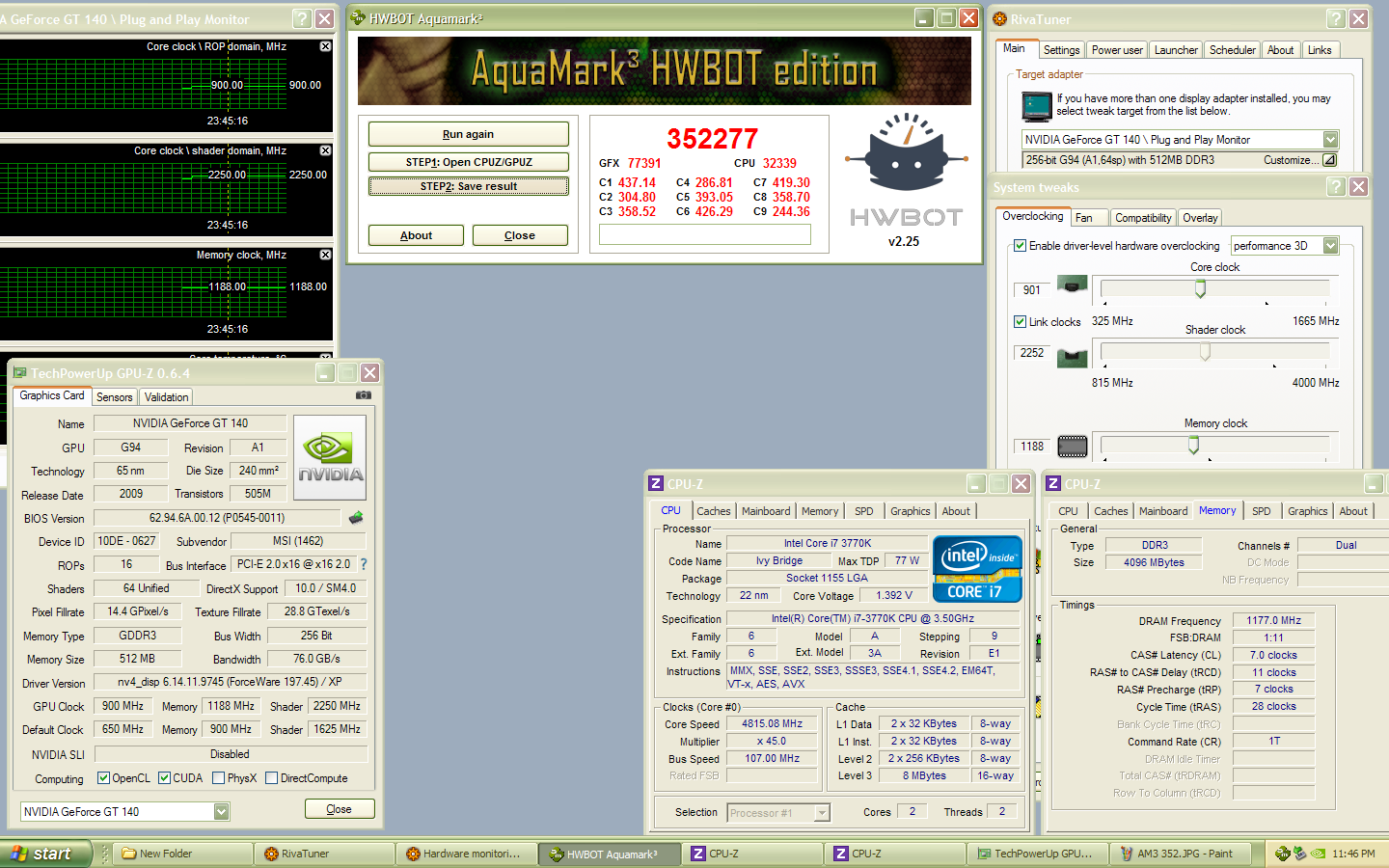Click the Customize triangle button in RivaTuner
The image size is (1389, 868).
[1329, 160]
